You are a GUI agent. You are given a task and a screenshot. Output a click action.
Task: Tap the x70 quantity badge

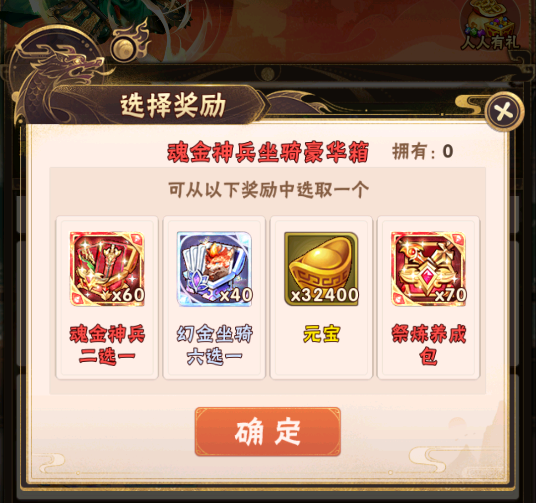click(450, 295)
